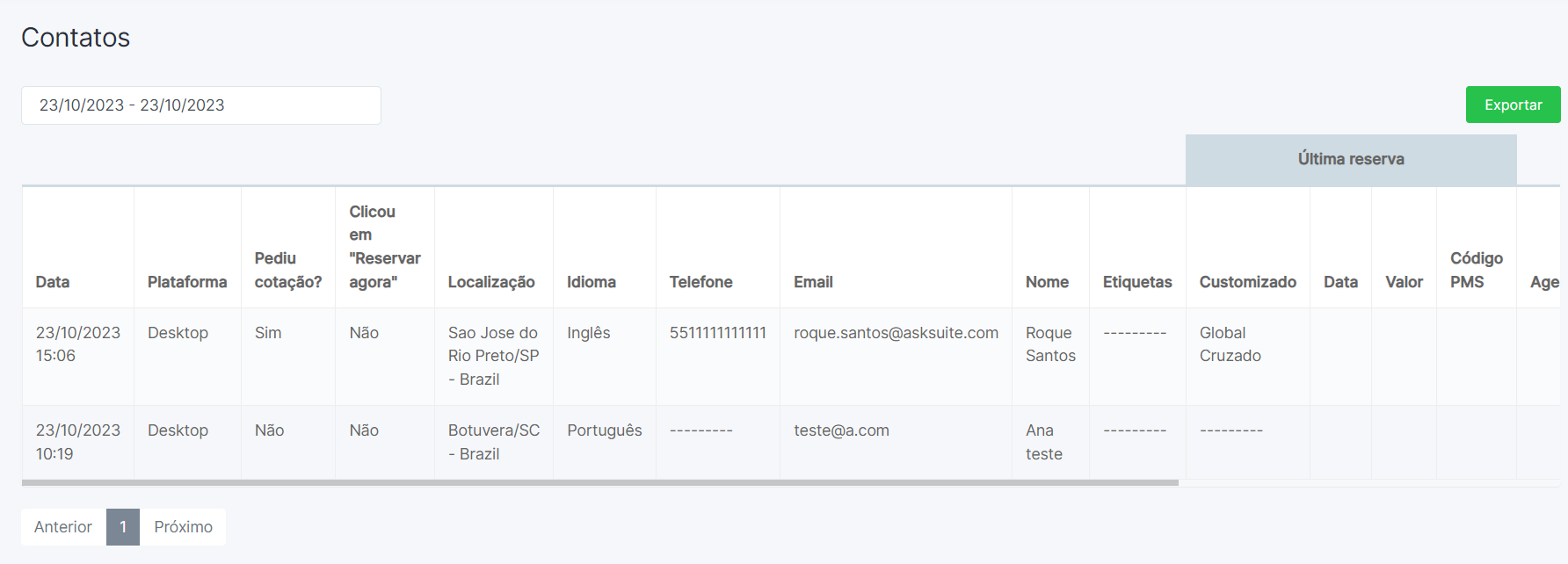Sort by the first Data column header
Viewport: 1568px width, 564px height.
pos(53,282)
